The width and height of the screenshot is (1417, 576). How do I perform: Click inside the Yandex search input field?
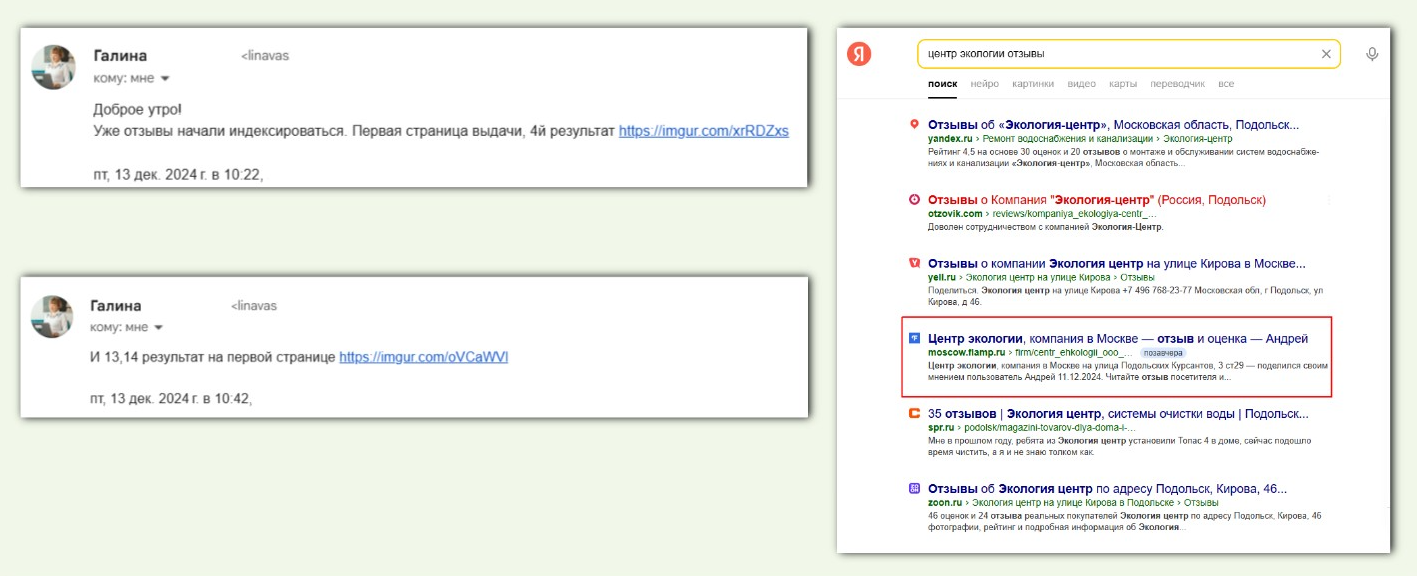[1110, 54]
